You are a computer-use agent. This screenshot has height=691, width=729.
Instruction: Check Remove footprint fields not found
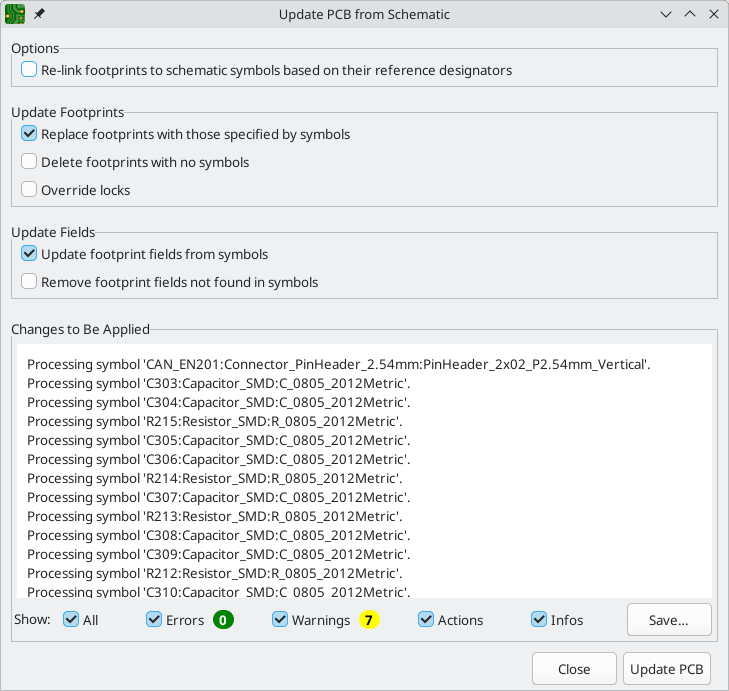[29, 282]
